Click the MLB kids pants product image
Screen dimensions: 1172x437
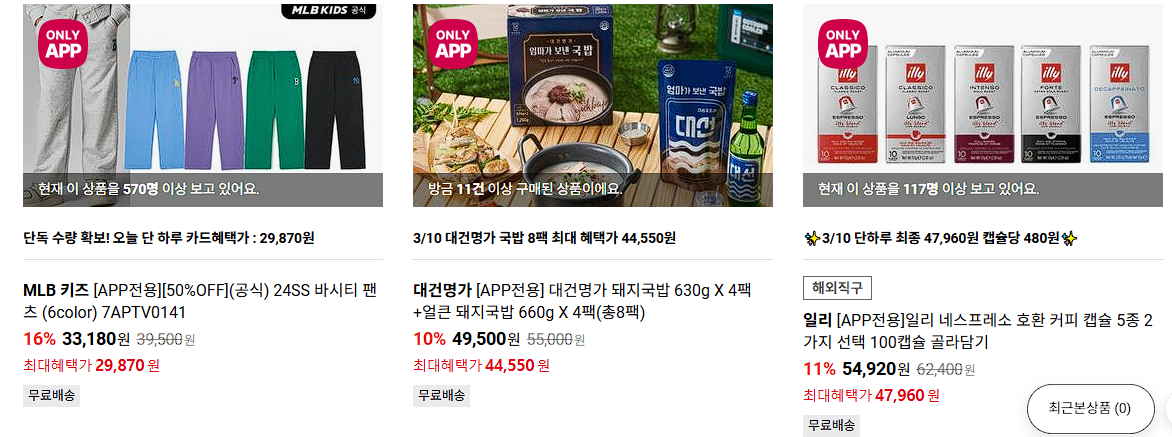tap(203, 105)
